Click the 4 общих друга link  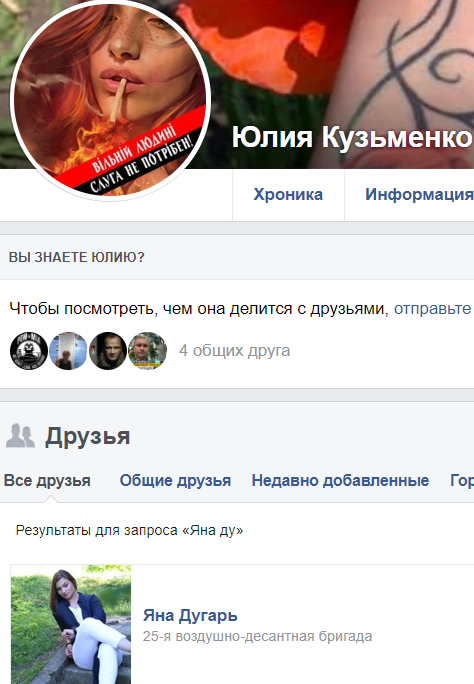(235, 351)
